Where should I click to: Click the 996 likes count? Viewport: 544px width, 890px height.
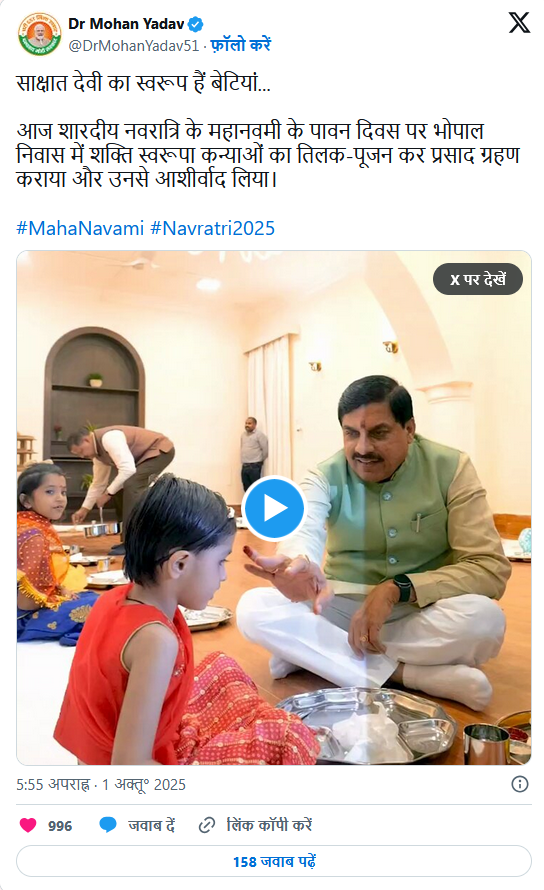[x=60, y=825]
